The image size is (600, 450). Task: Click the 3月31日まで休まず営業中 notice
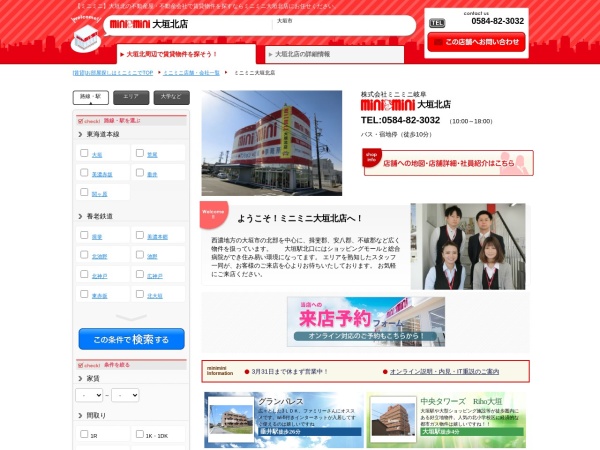coord(290,372)
